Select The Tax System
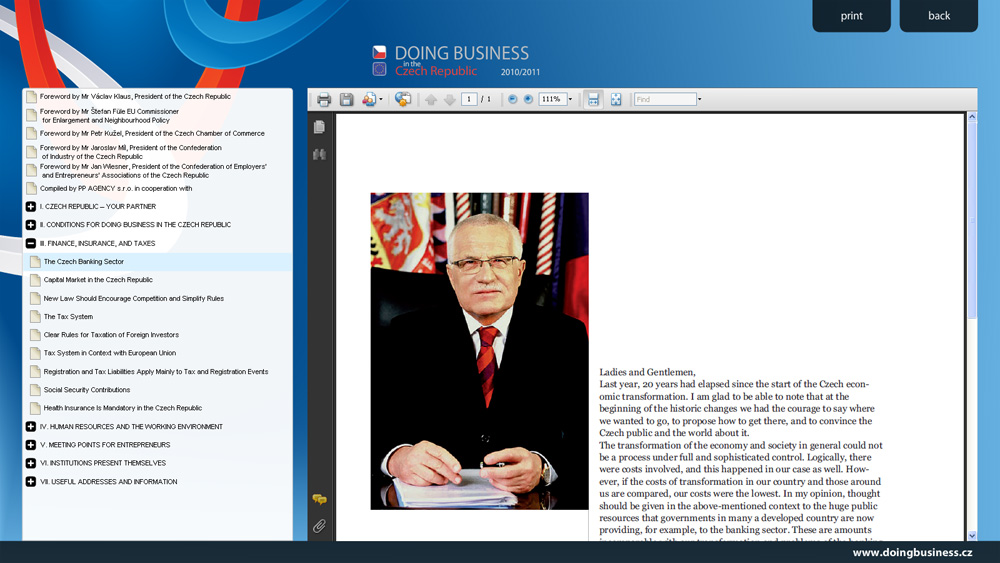This screenshot has height=563, width=1000. 68,316
